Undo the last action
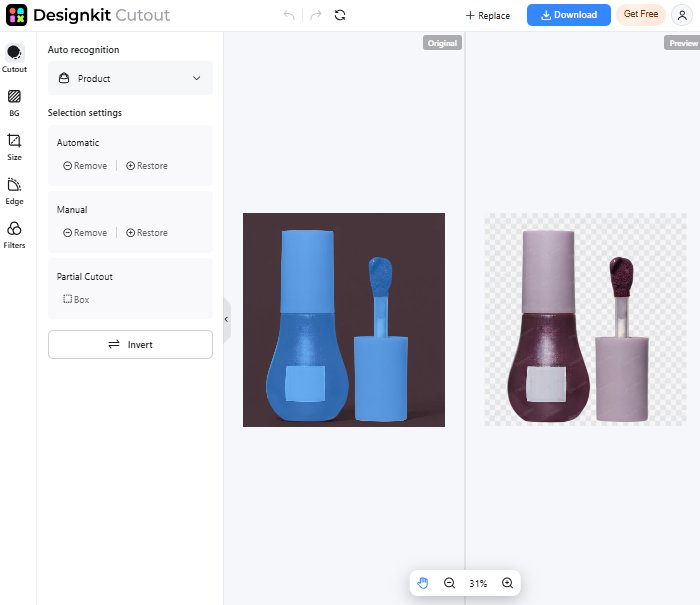This screenshot has width=700, height=605. tap(289, 15)
